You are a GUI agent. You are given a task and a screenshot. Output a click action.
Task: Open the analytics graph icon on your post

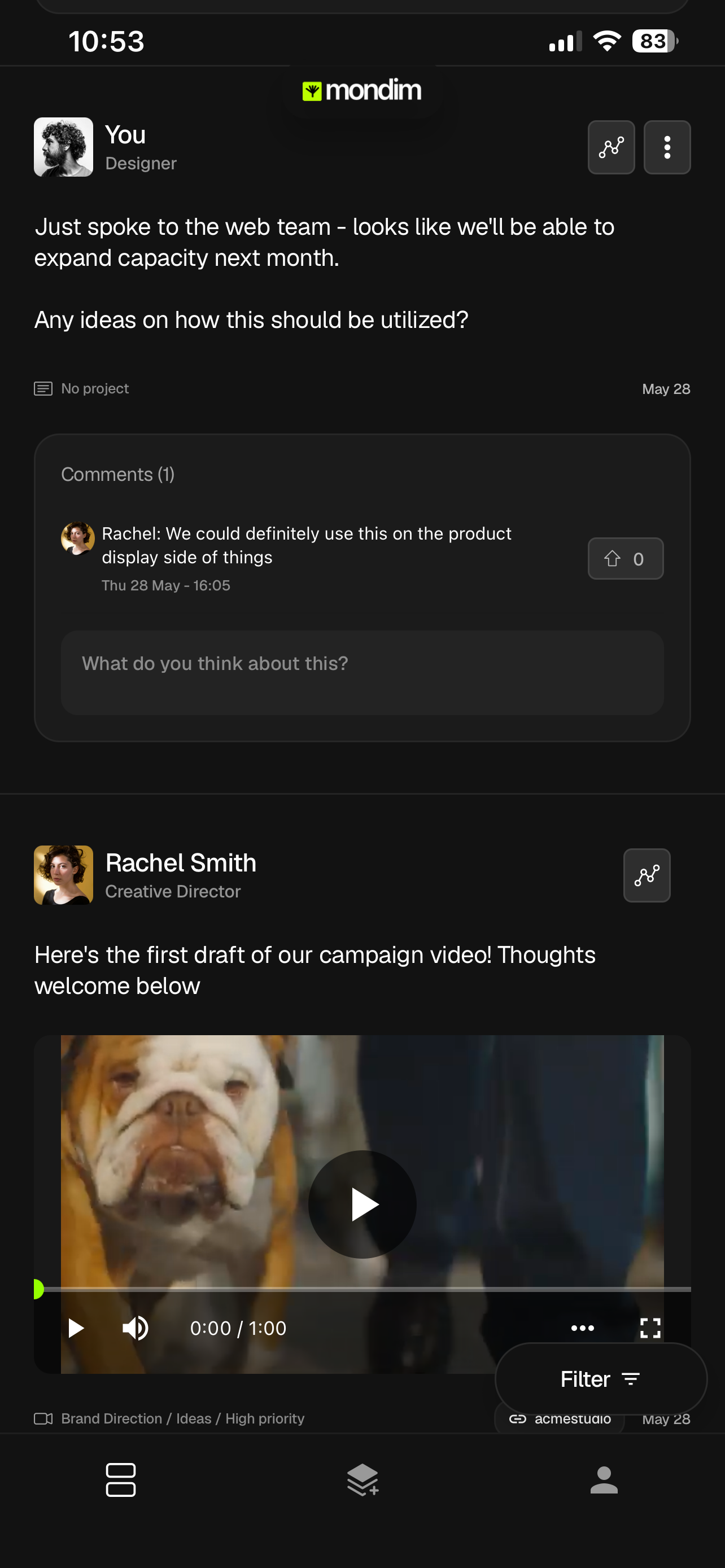point(611,147)
